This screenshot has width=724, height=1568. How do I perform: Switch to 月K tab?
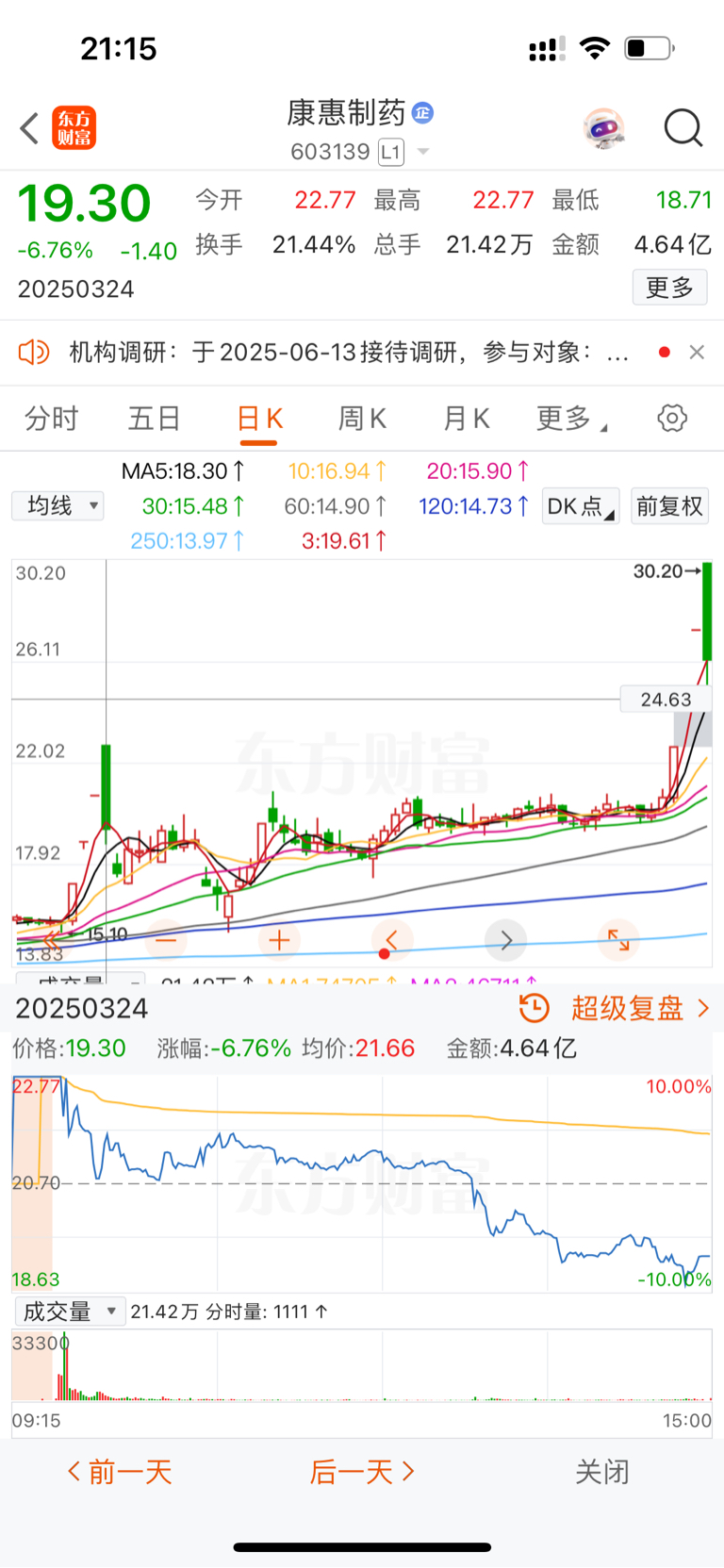[466, 419]
